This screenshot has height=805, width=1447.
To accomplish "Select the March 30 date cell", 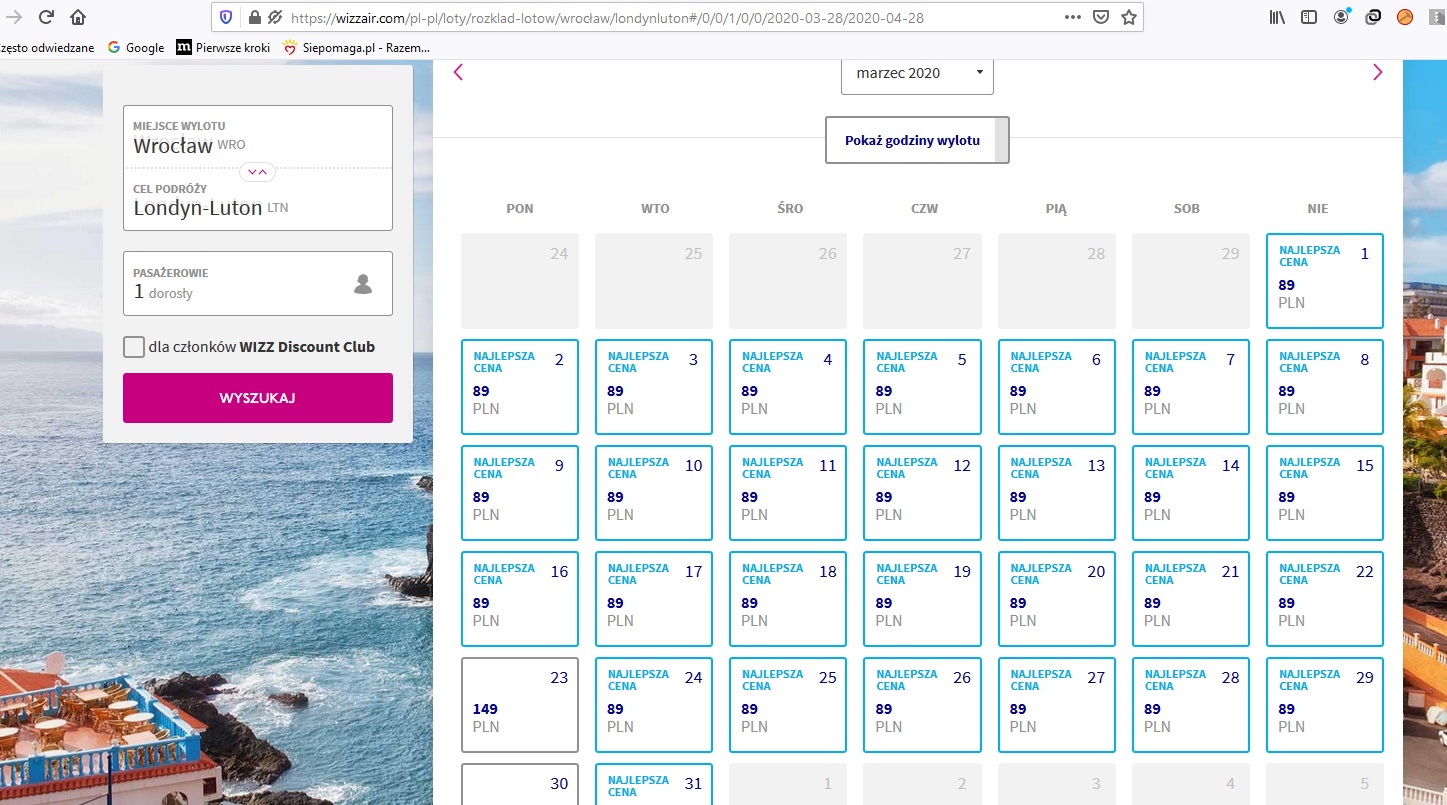I will point(520,784).
